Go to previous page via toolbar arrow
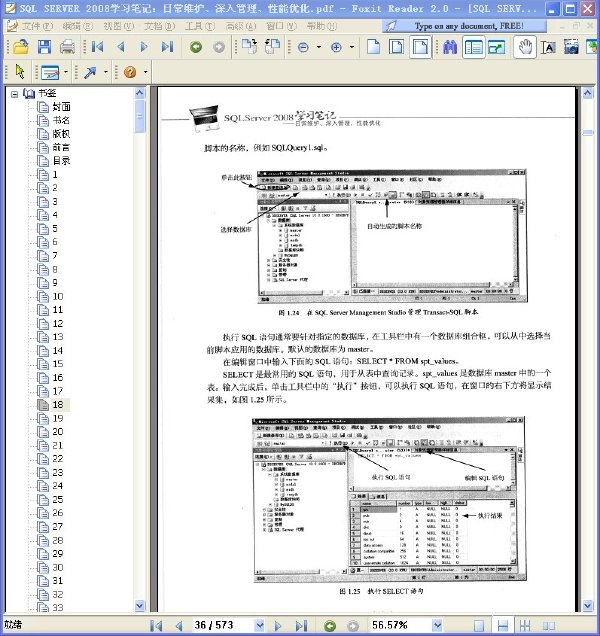 pyautogui.click(x=120, y=47)
